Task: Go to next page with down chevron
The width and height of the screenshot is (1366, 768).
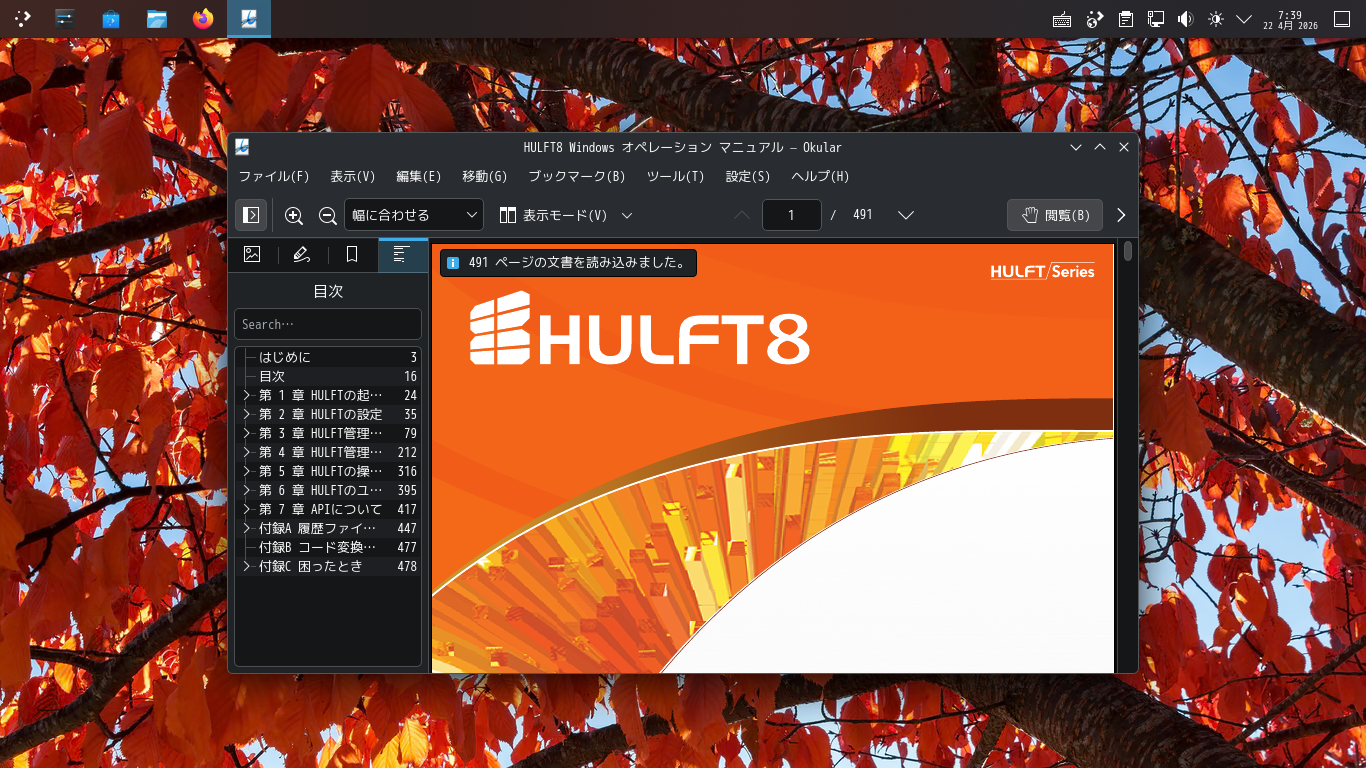Action: click(906, 215)
